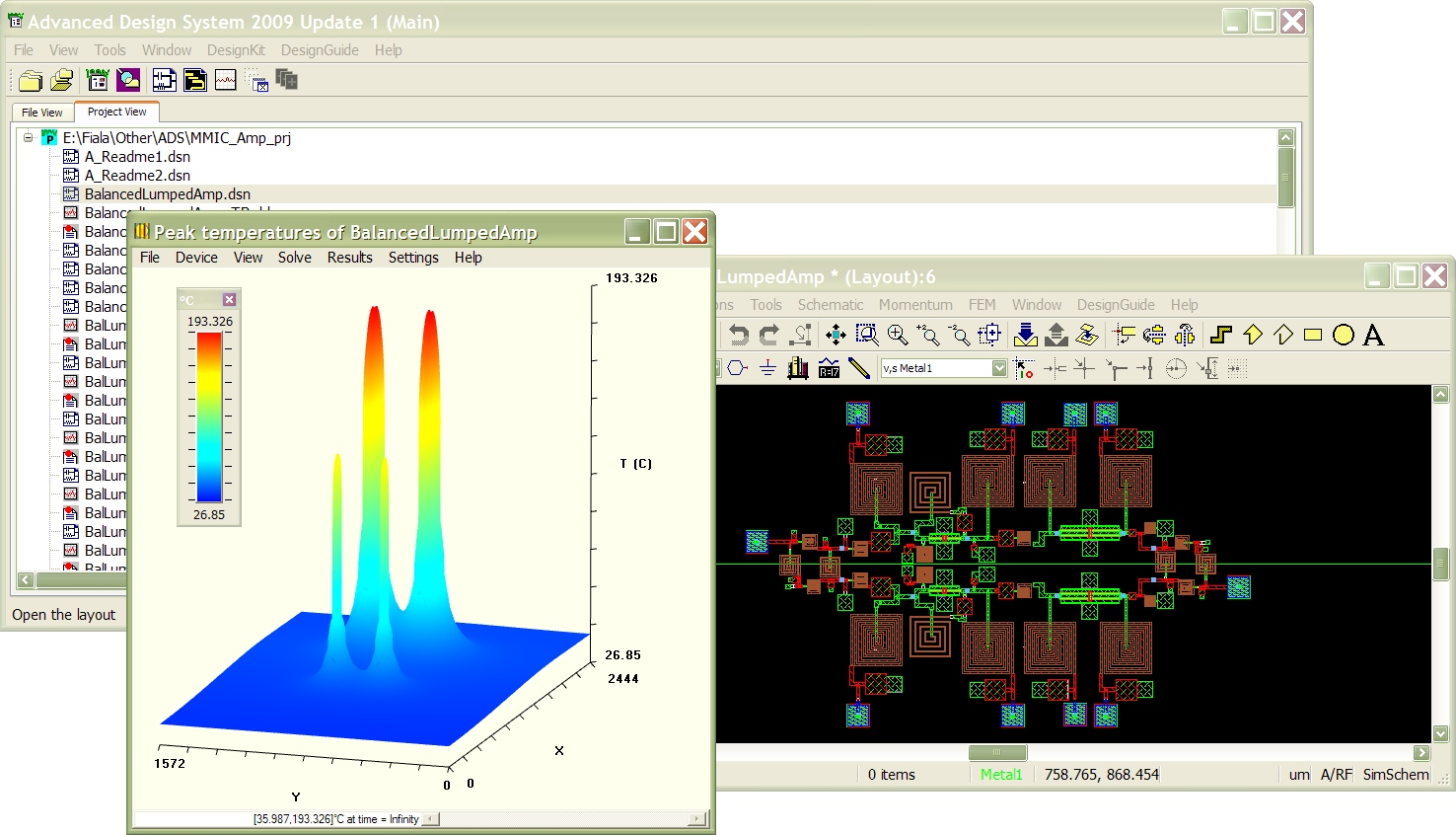Open the v,s Metal1 layer dropdown
Screen dimensions: 1456x835
(999, 368)
